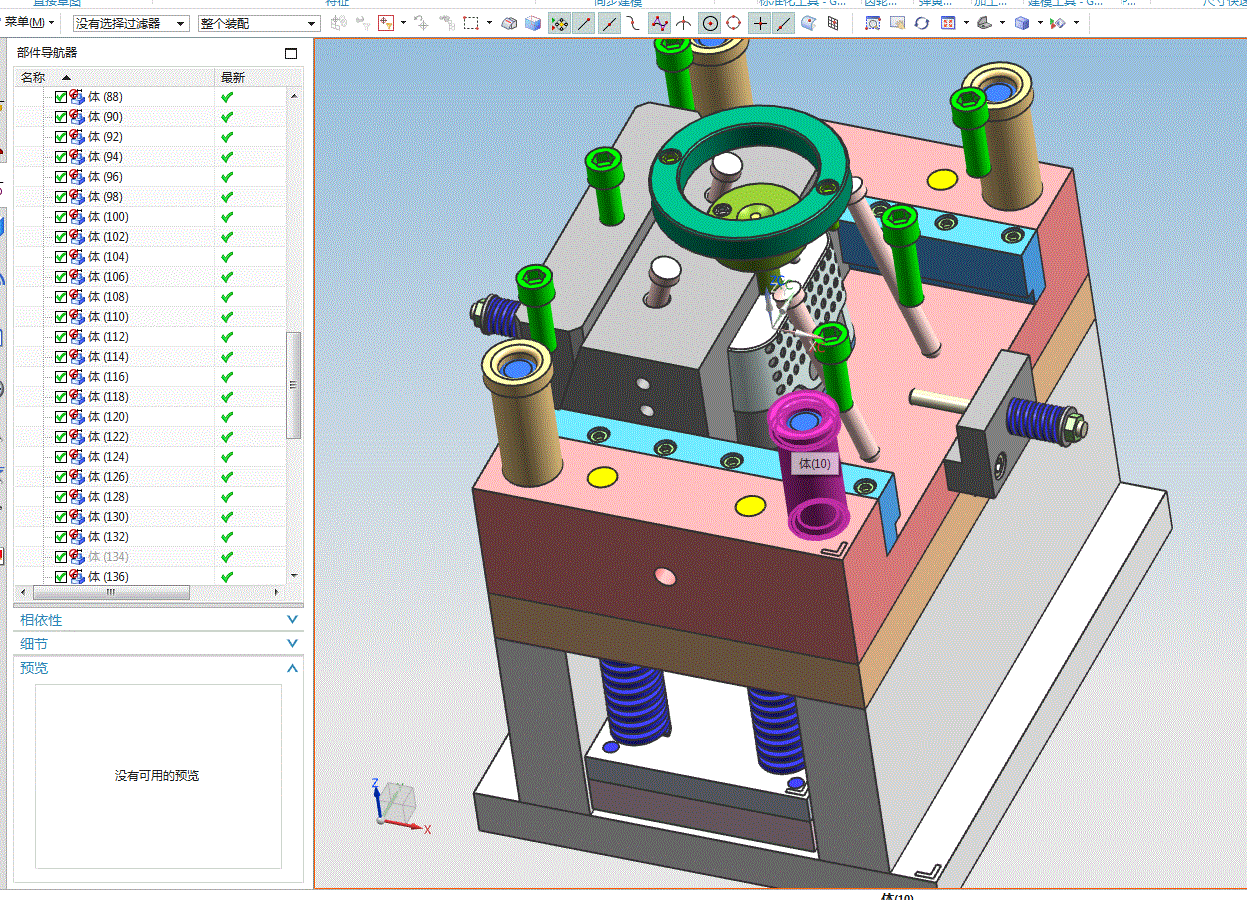Click the rotate view icon
Screen dimensions: 1247x900
922,23
